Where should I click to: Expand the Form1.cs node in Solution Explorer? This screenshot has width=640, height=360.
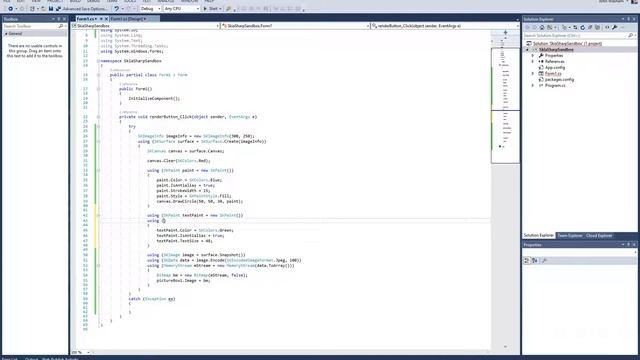(533, 73)
